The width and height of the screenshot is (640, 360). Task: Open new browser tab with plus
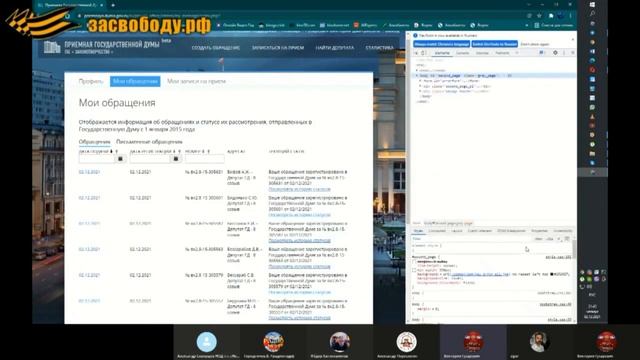[113, 5]
